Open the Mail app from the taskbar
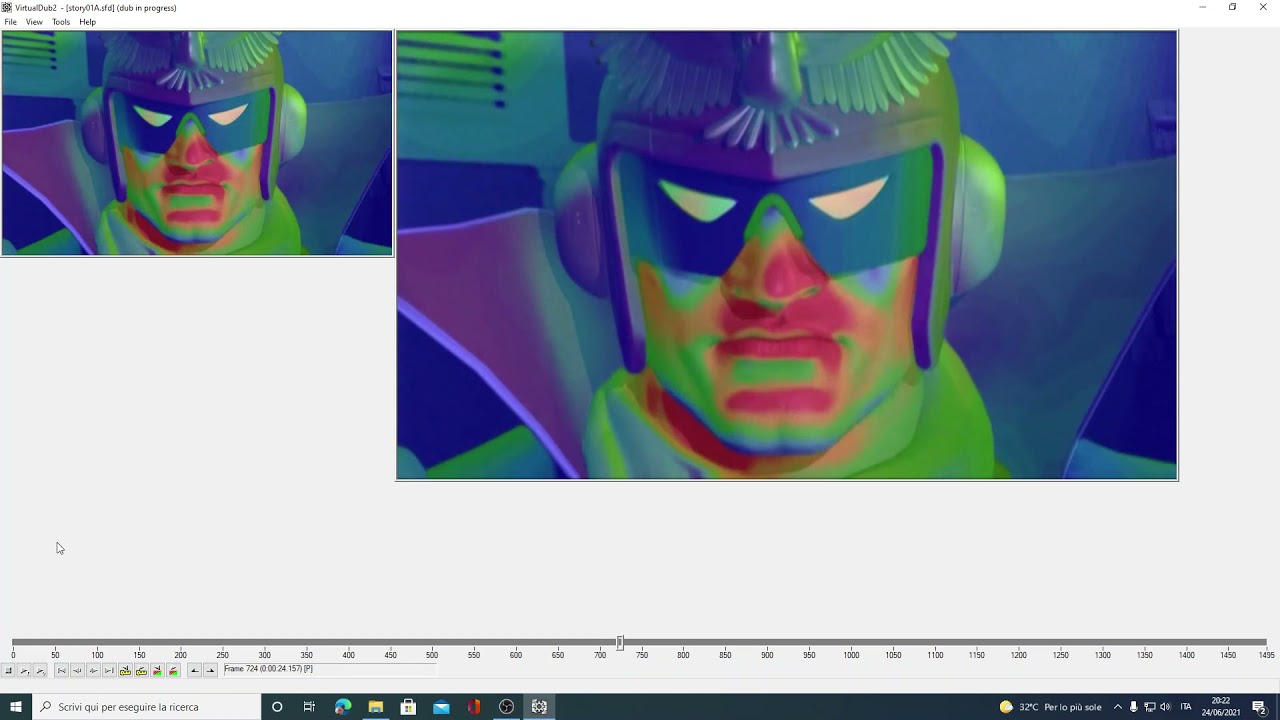The image size is (1280, 720). pos(441,707)
